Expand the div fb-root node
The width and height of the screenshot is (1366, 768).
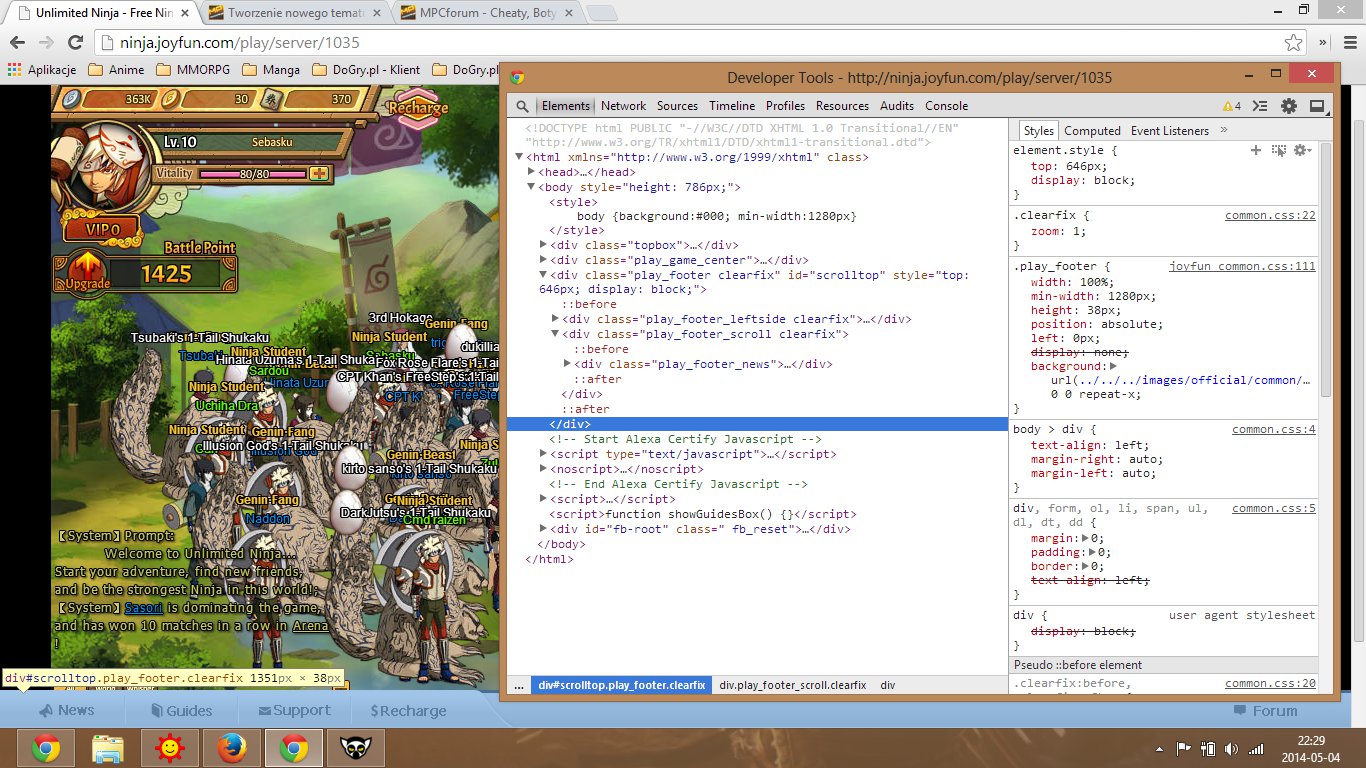tap(543, 530)
